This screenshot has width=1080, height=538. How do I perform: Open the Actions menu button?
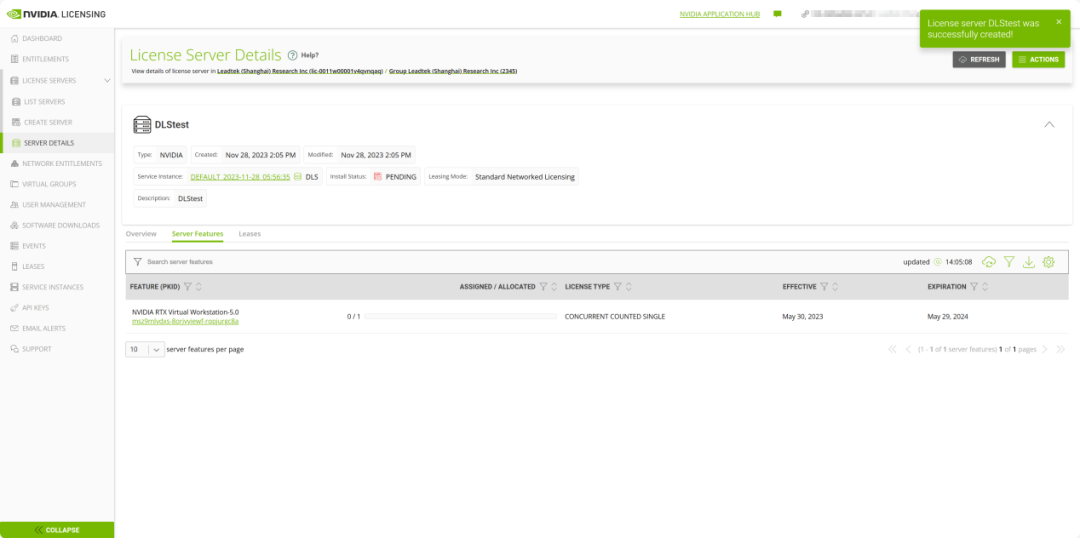pos(1038,59)
